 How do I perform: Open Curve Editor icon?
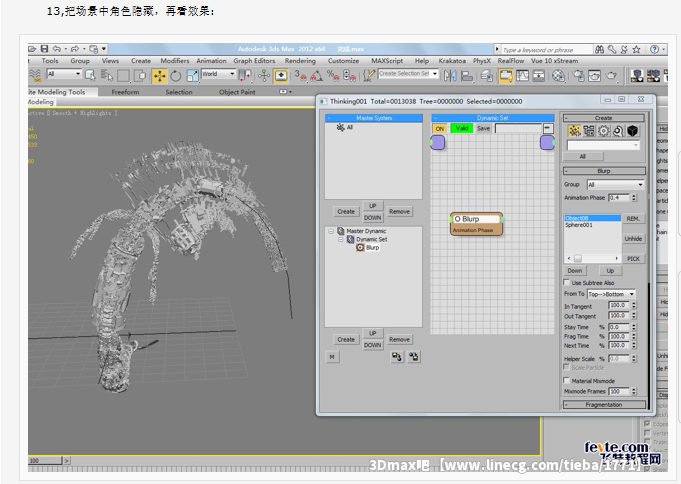pyautogui.click(x=522, y=76)
